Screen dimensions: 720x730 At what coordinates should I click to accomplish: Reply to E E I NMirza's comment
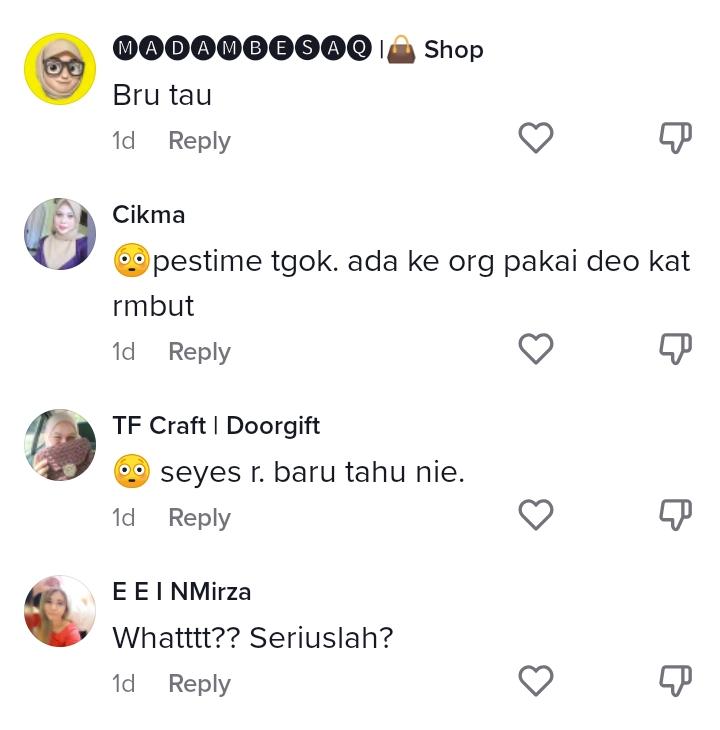pos(199,684)
